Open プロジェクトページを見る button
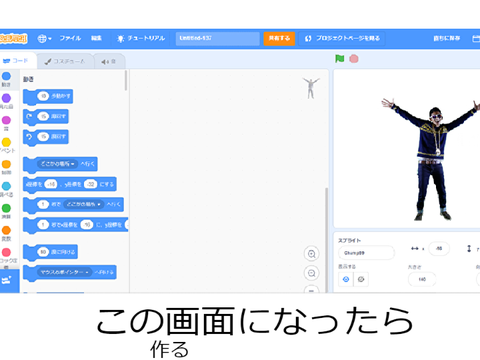The image size is (480, 360). point(342,39)
